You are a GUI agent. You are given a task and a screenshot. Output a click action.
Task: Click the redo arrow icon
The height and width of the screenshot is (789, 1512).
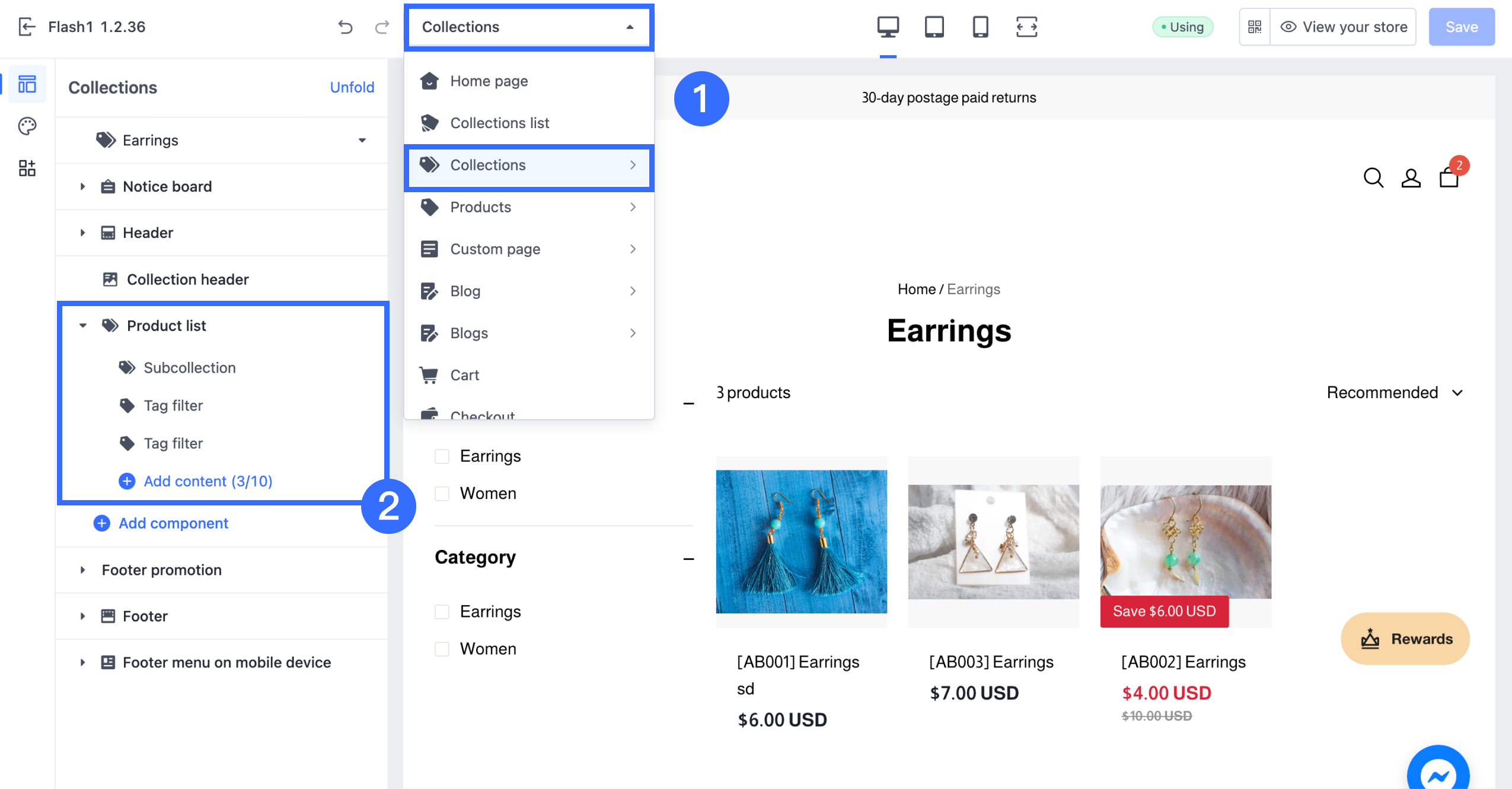[x=382, y=27]
